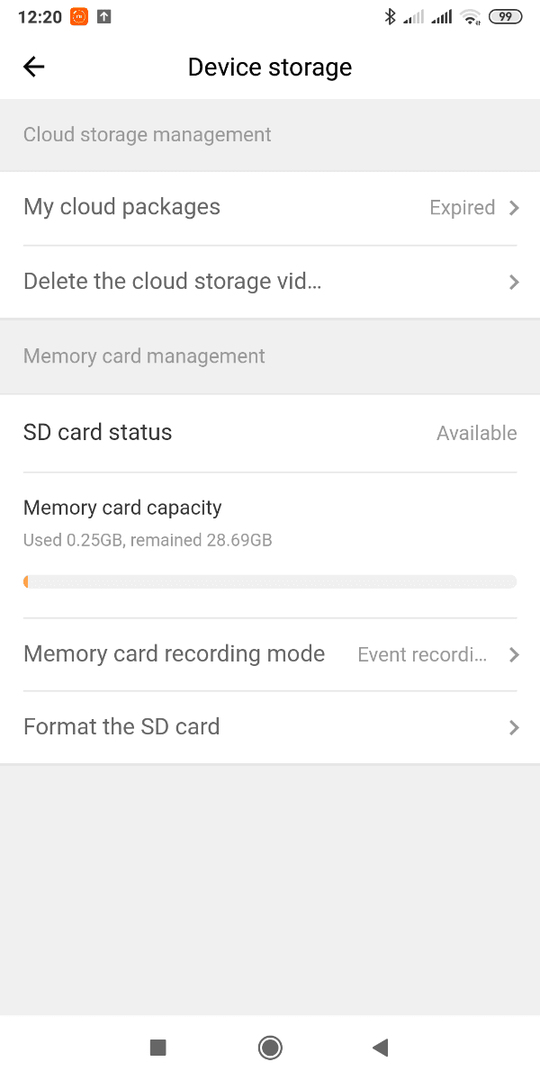Viewport: 540px width, 1080px height.
Task: Tap the memory card capacity progress bar
Action: [270, 582]
